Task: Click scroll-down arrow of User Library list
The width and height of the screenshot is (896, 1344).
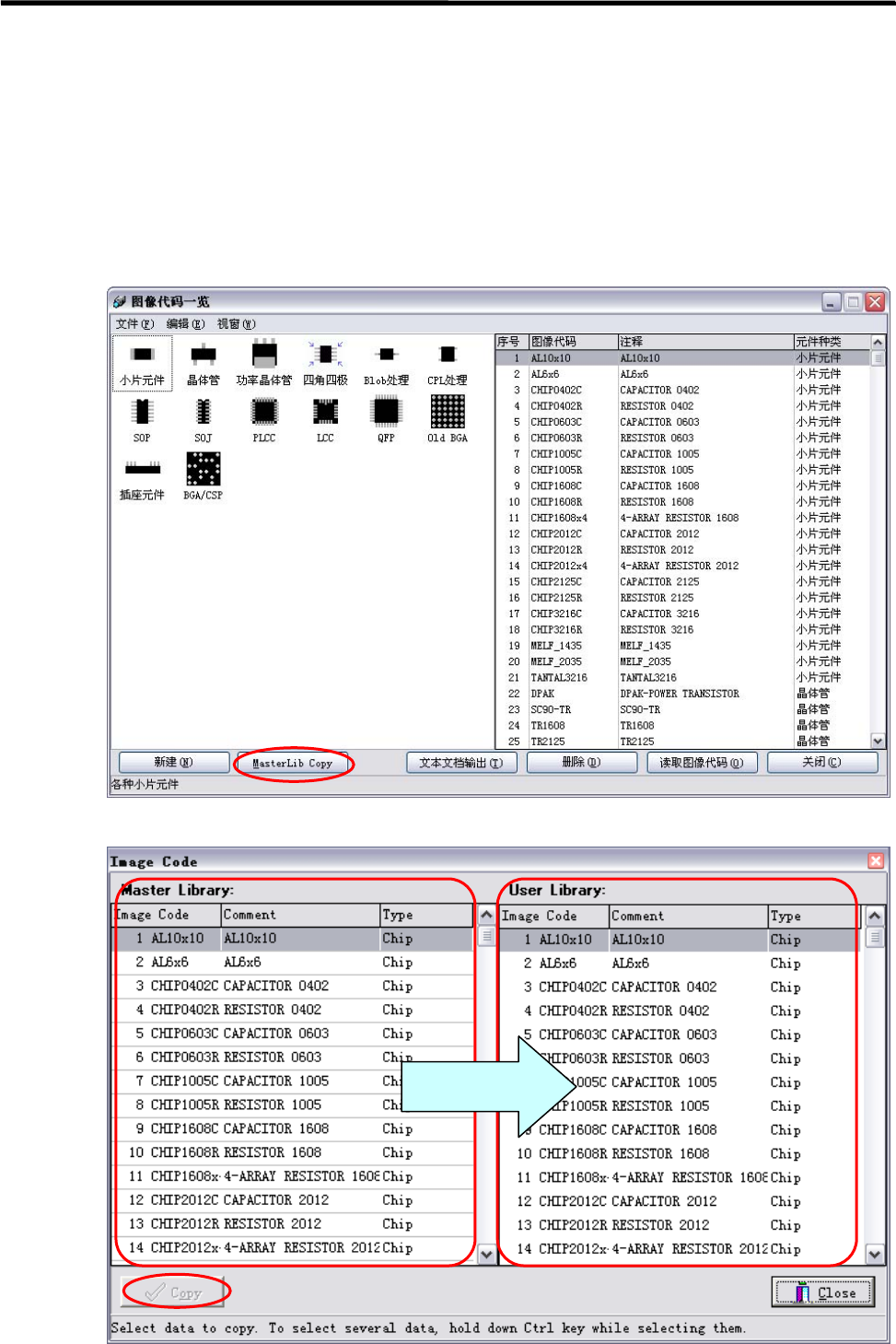Action: pos(875,1255)
